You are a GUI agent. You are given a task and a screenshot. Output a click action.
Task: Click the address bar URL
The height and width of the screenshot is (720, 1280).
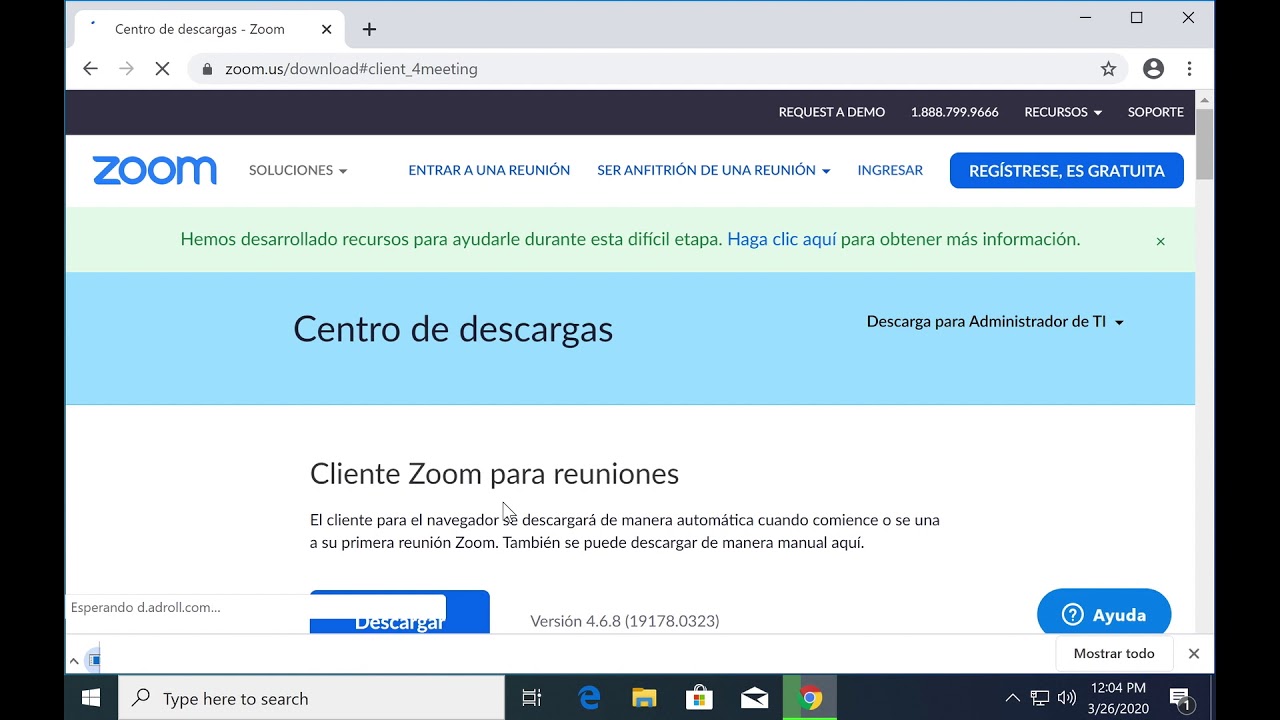coord(351,69)
